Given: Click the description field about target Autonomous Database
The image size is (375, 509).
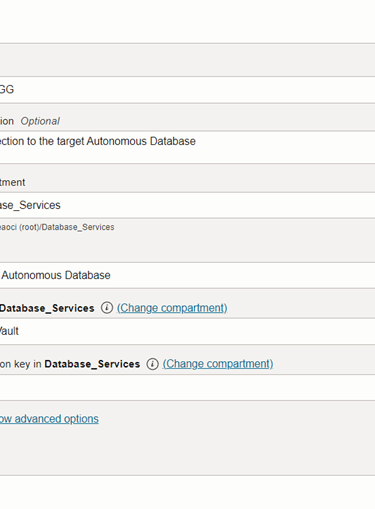Looking at the screenshot, I should pyautogui.click(x=187, y=147).
